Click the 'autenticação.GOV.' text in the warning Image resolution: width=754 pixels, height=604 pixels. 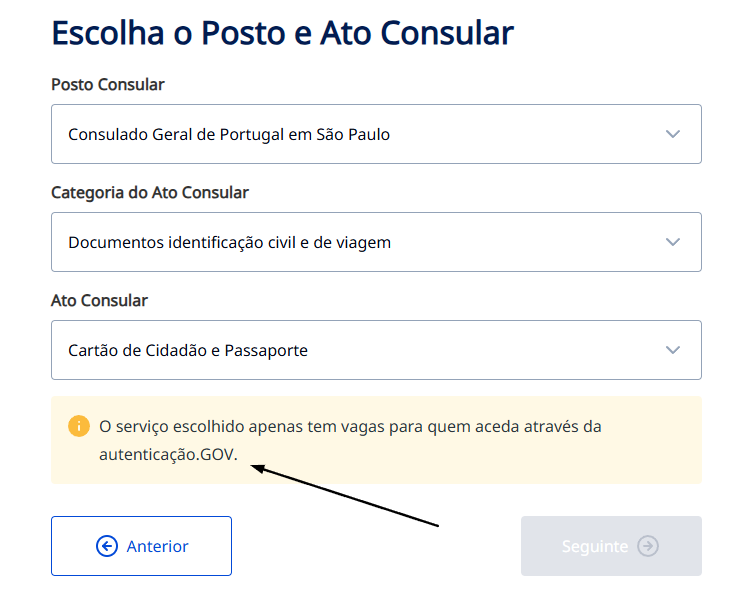tap(168, 455)
